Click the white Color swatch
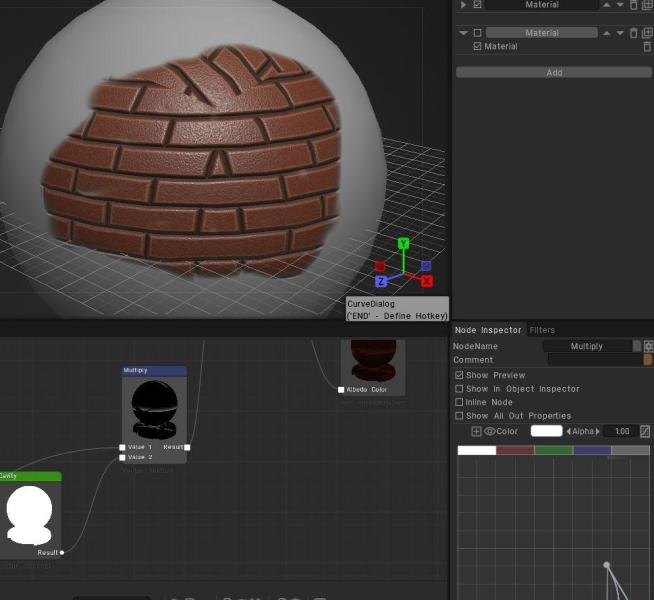The width and height of the screenshot is (654, 600). click(x=546, y=431)
